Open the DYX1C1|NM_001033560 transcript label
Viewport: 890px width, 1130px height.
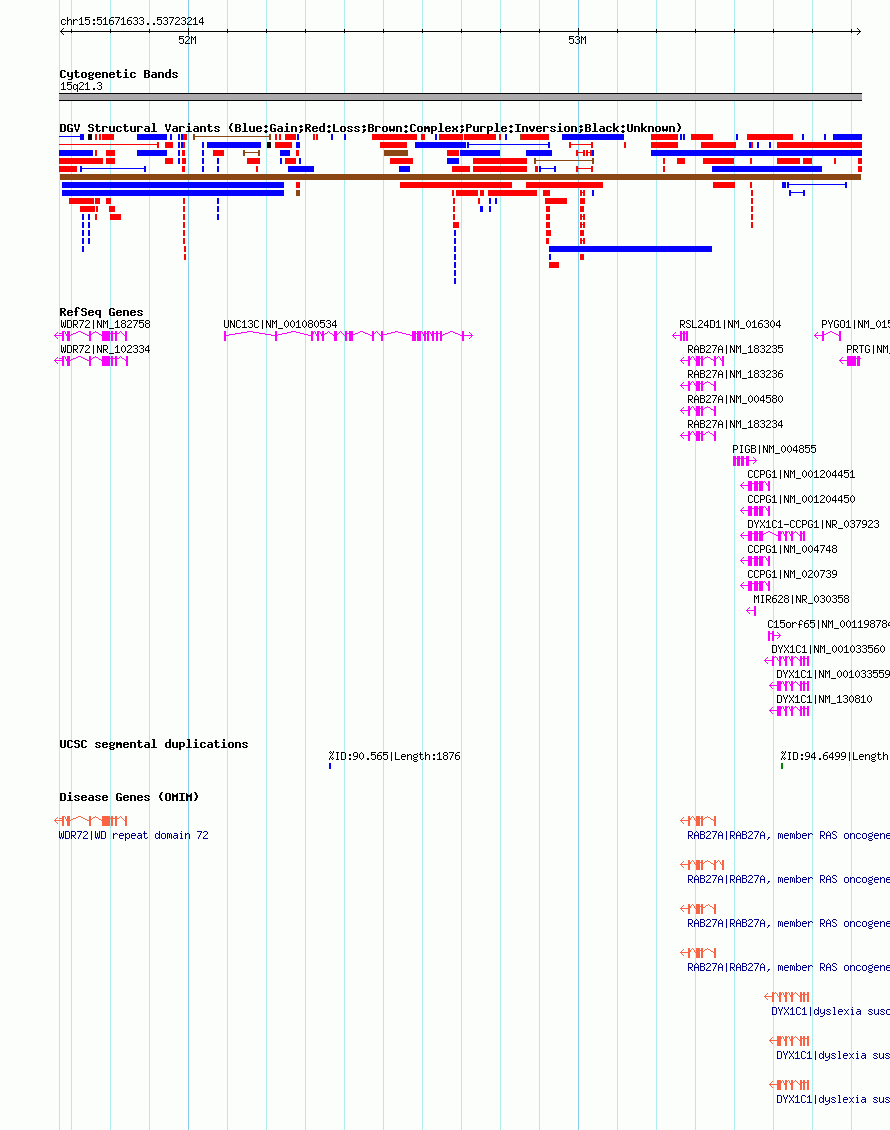tap(828, 649)
